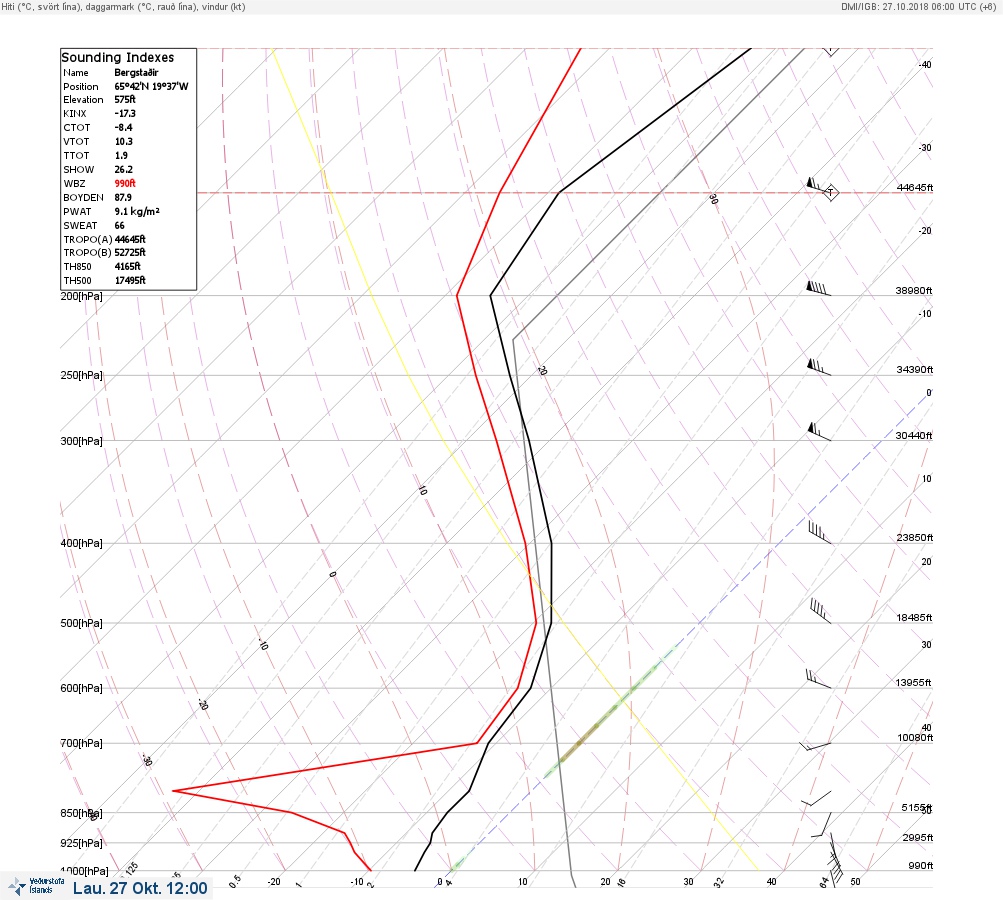The width and height of the screenshot is (1003, 900).
Task: Click the SHOW value '26.2'
Action: pyautogui.click(x=123, y=170)
